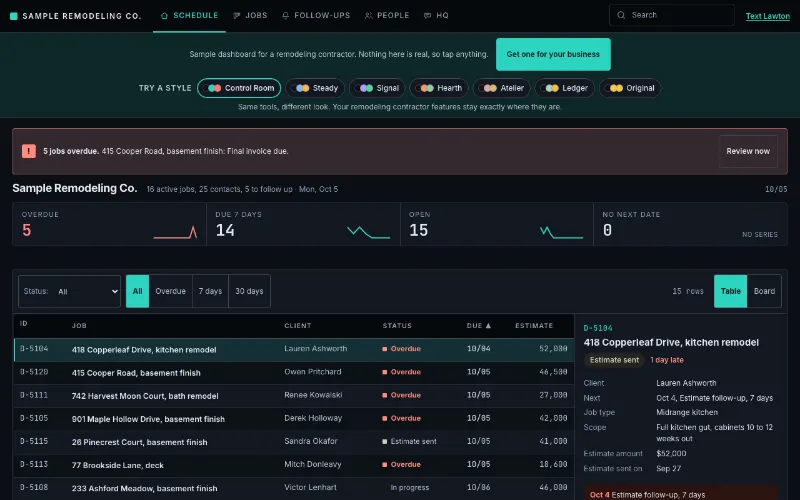Click the red exclamation alert icon
The image size is (800, 500).
pos(29,151)
